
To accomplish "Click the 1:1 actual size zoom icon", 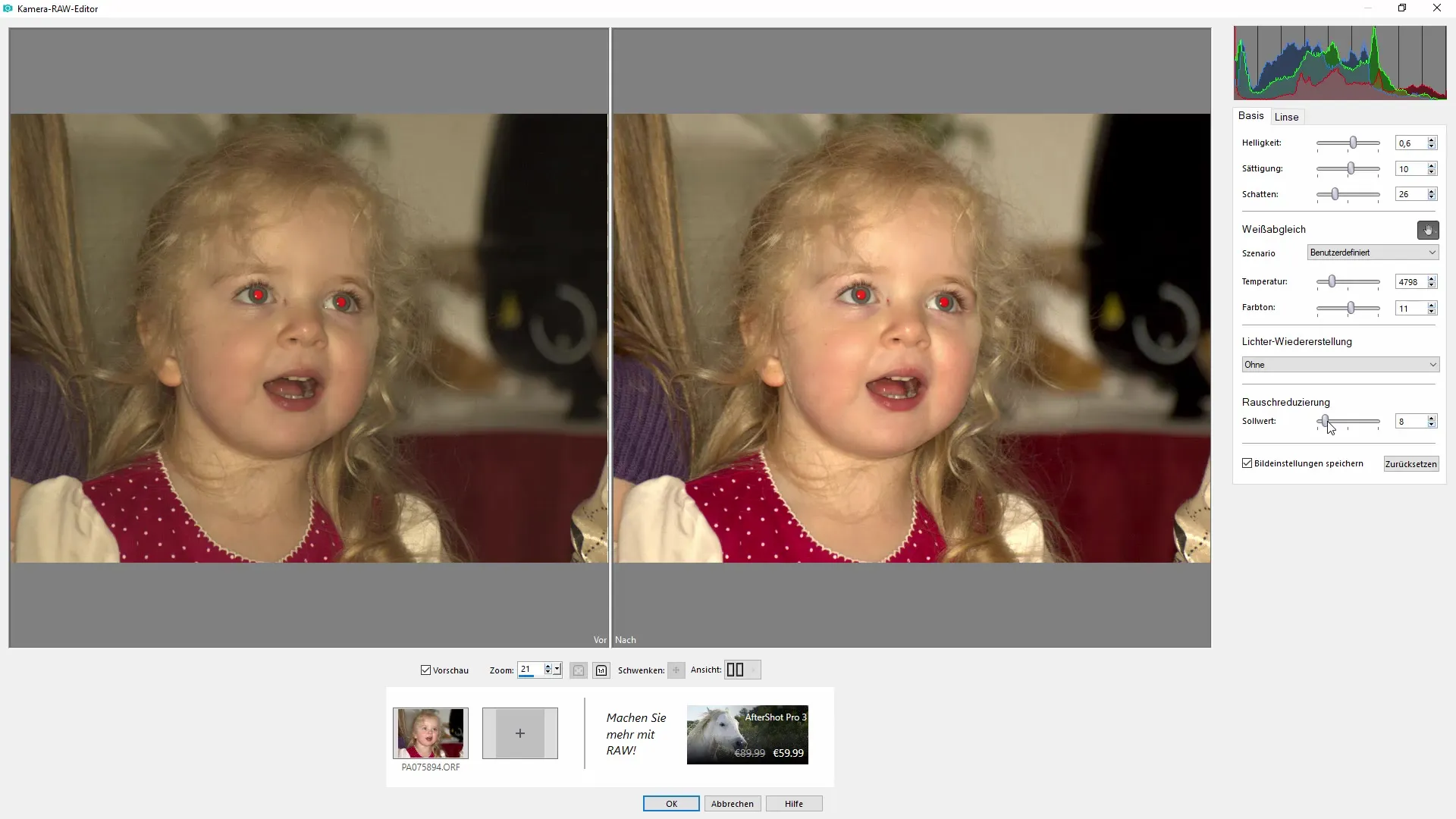I will [x=601, y=670].
